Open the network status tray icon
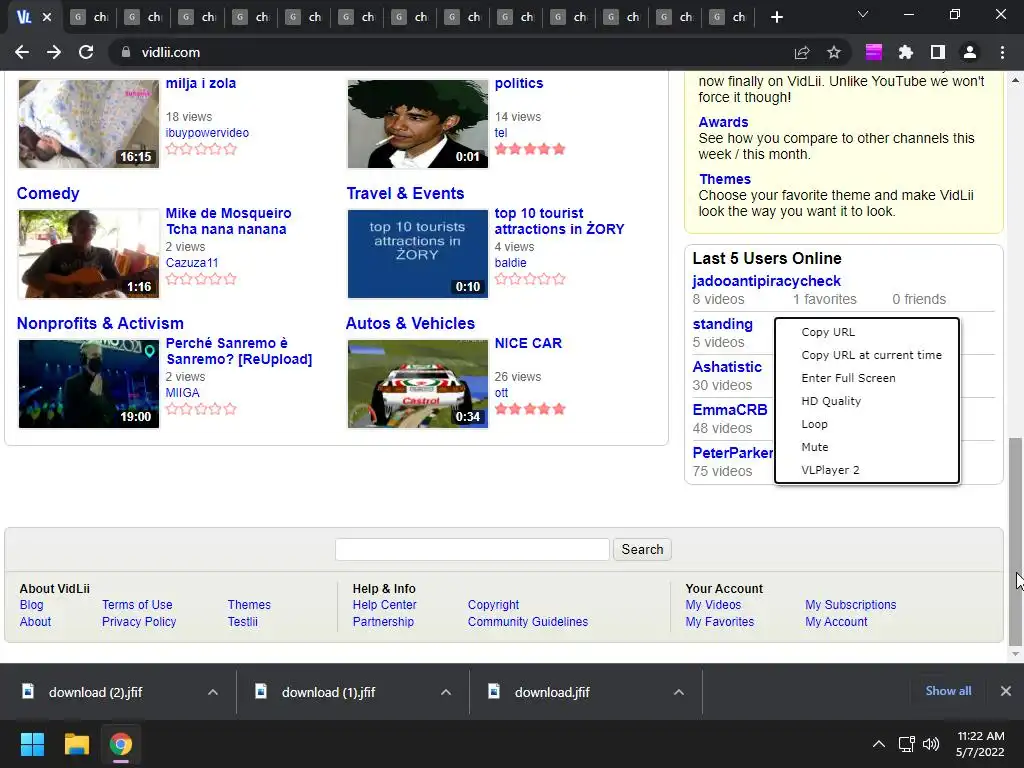1024x768 pixels. [x=906, y=744]
